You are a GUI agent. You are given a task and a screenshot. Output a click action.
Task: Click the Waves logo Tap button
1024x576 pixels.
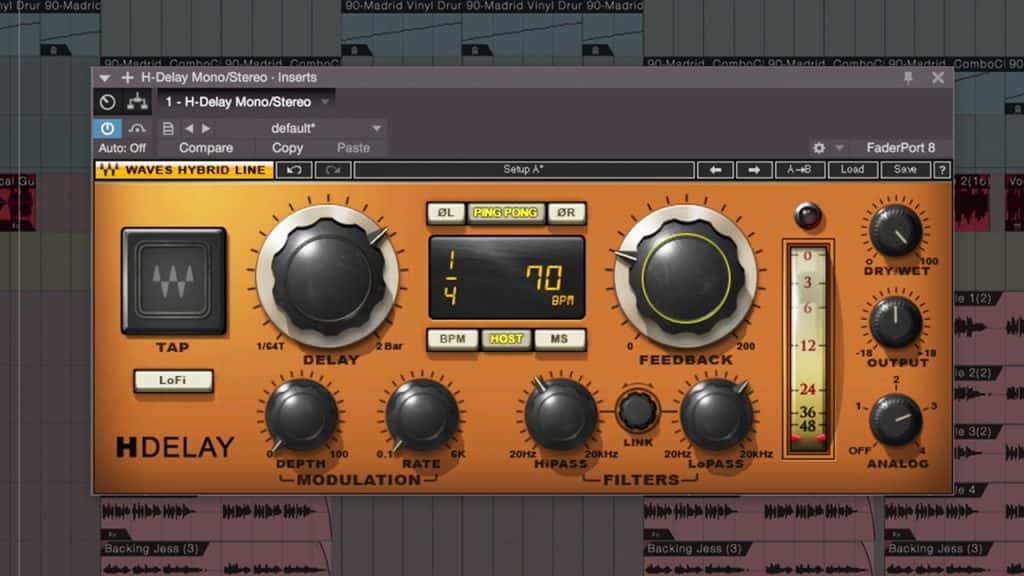tap(172, 280)
